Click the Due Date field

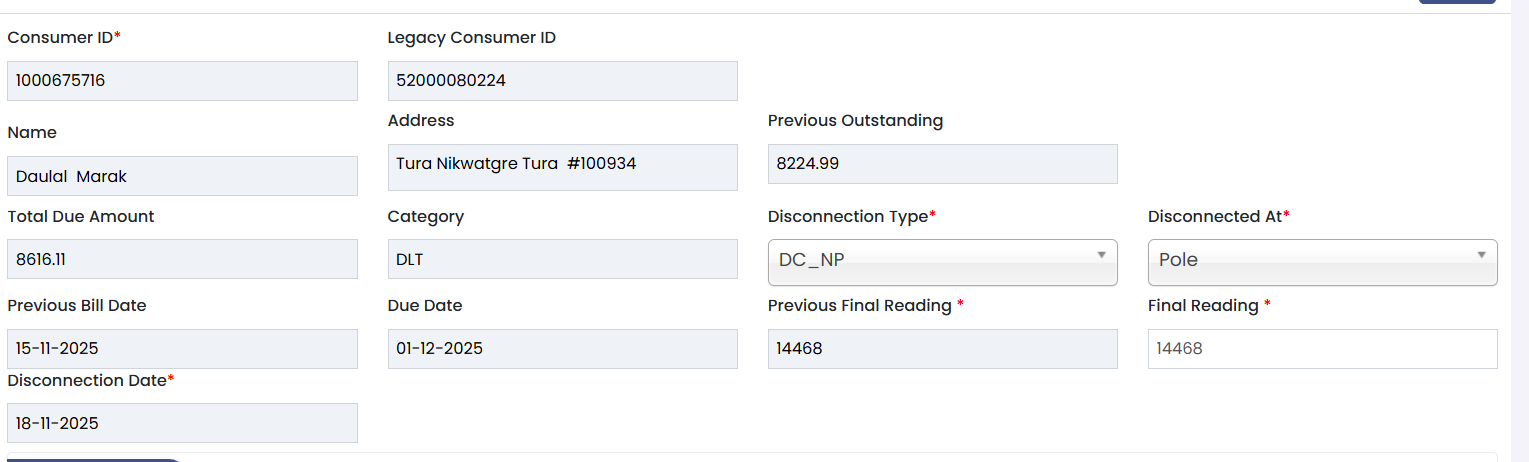[562, 349]
